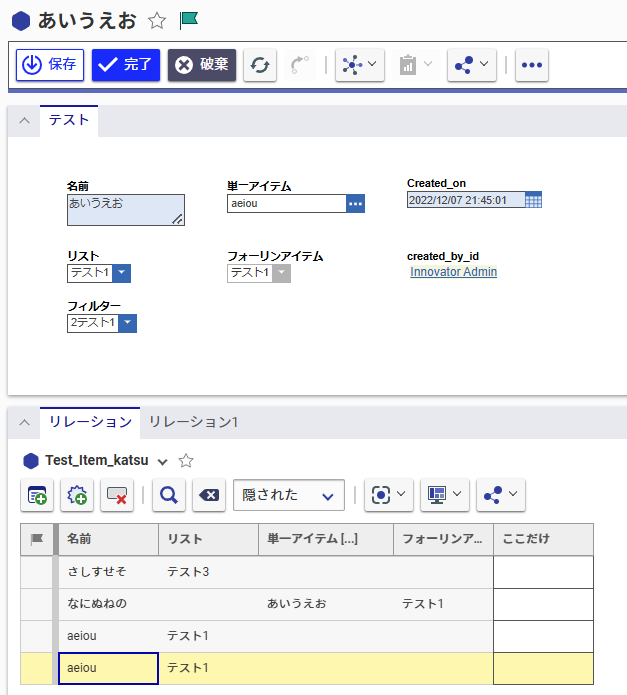
Task: Collapse the テスト form section chevron
Action: point(24,121)
